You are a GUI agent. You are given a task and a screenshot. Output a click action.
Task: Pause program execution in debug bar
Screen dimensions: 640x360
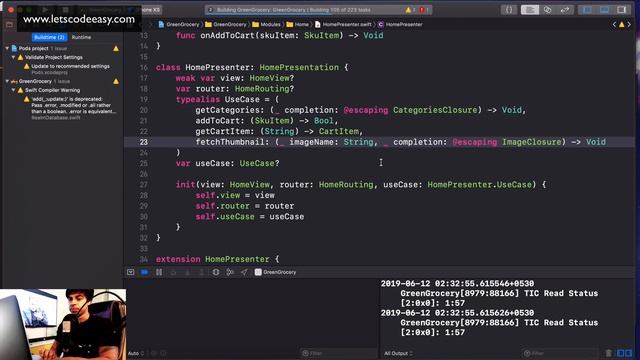click(x=159, y=272)
